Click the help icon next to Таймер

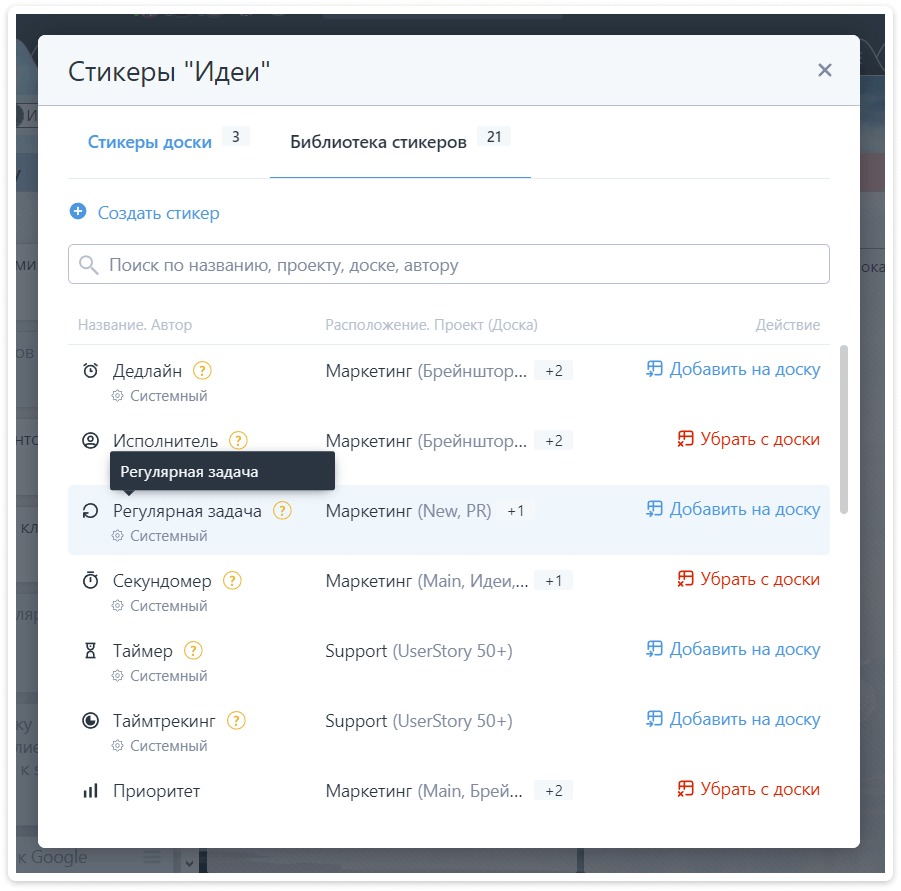(193, 650)
